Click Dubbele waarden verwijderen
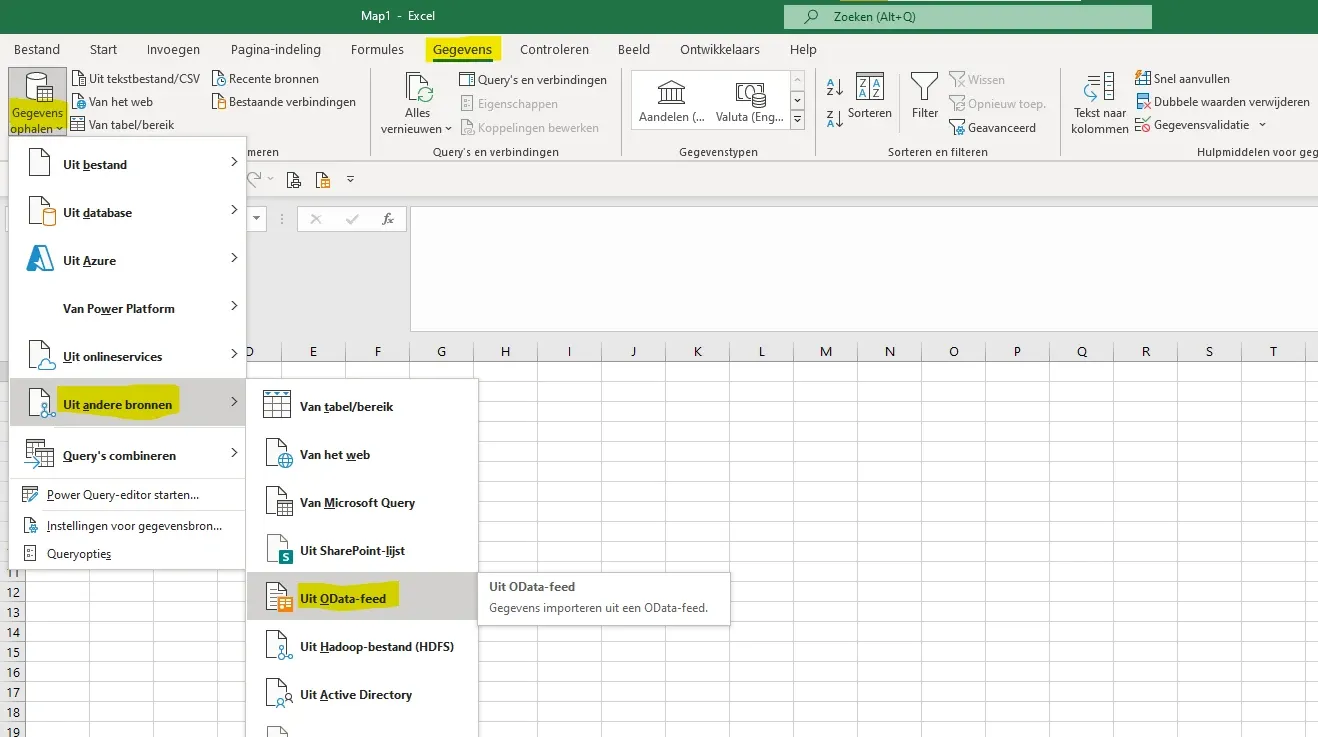 (1222, 101)
